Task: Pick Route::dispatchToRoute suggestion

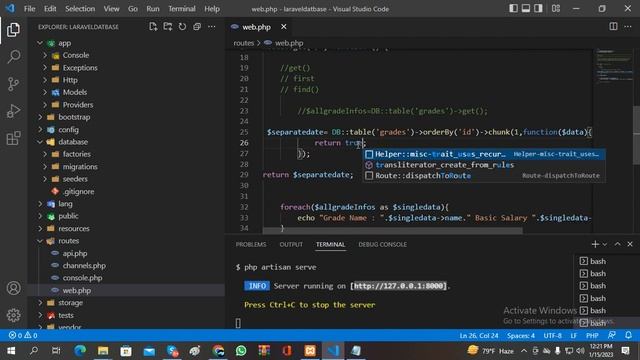Action: [x=484, y=176]
